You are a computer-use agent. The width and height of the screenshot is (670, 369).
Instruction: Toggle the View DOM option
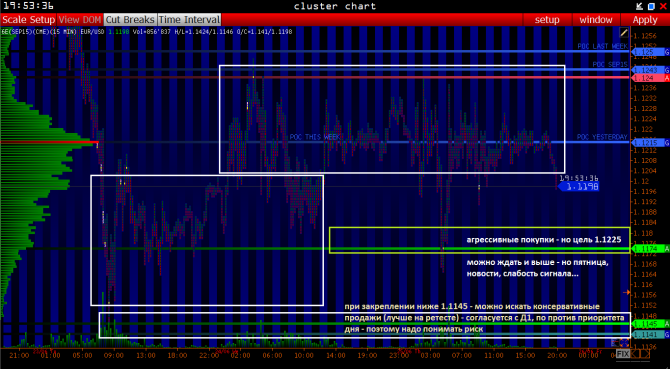(80, 20)
